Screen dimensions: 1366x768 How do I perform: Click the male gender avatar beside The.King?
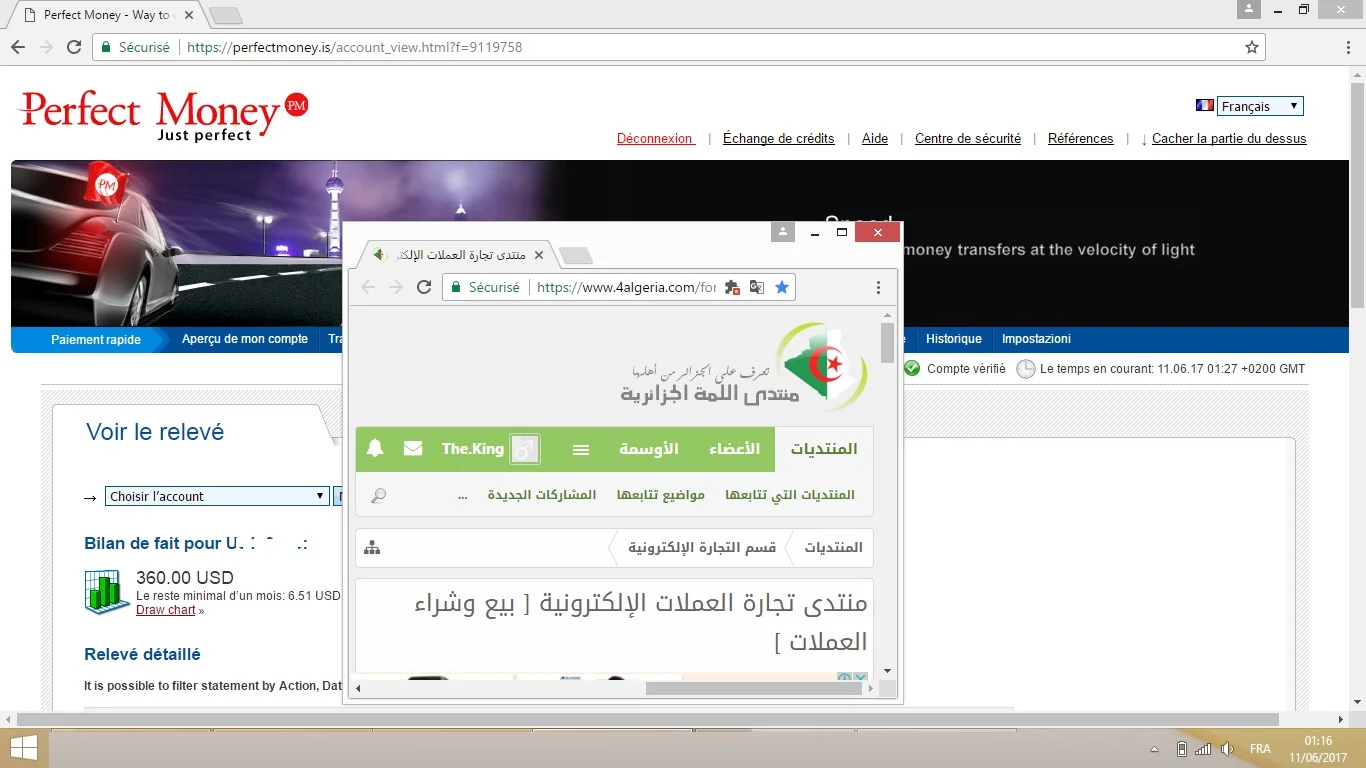coord(525,450)
